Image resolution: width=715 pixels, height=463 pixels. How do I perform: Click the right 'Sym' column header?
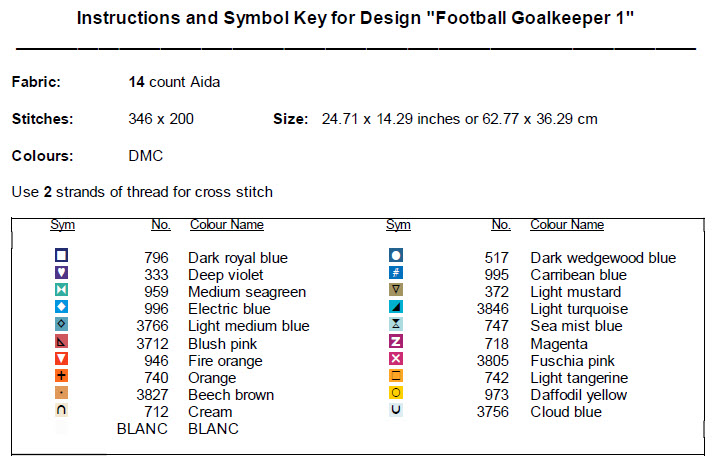(398, 225)
